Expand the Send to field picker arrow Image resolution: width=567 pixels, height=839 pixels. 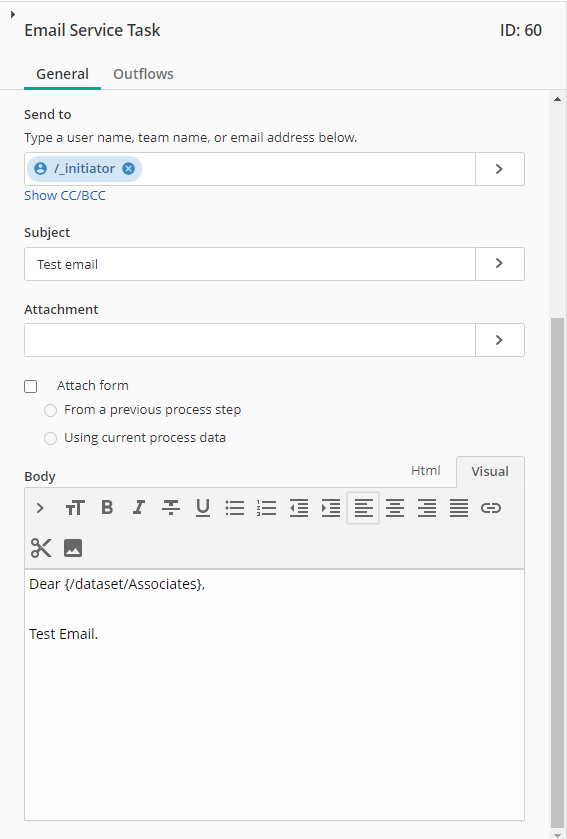[x=500, y=169]
